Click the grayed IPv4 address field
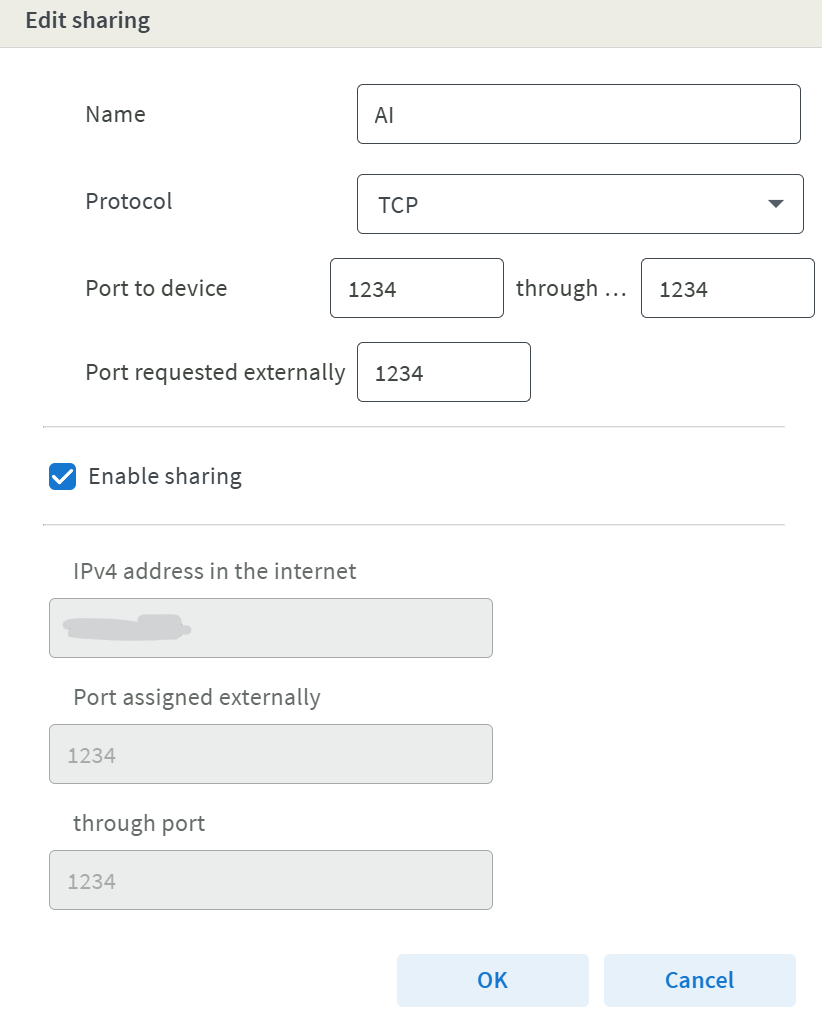This screenshot has height=1024, width=822. pyautogui.click(x=270, y=628)
